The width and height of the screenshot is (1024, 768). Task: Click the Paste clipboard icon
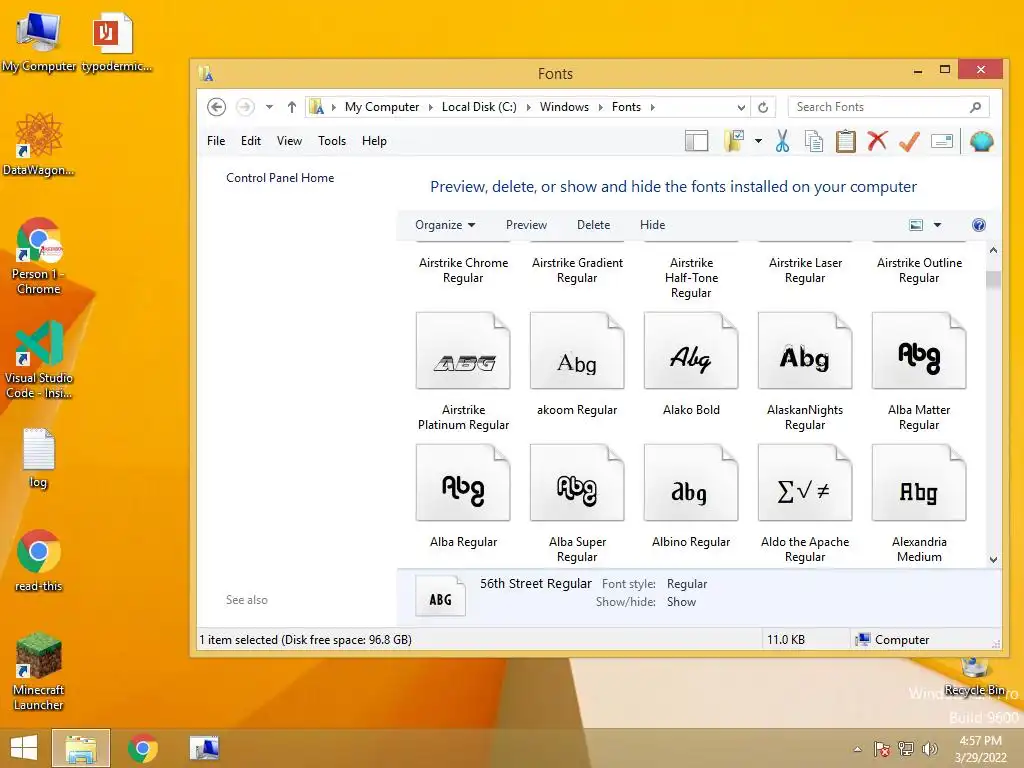pyautogui.click(x=846, y=141)
